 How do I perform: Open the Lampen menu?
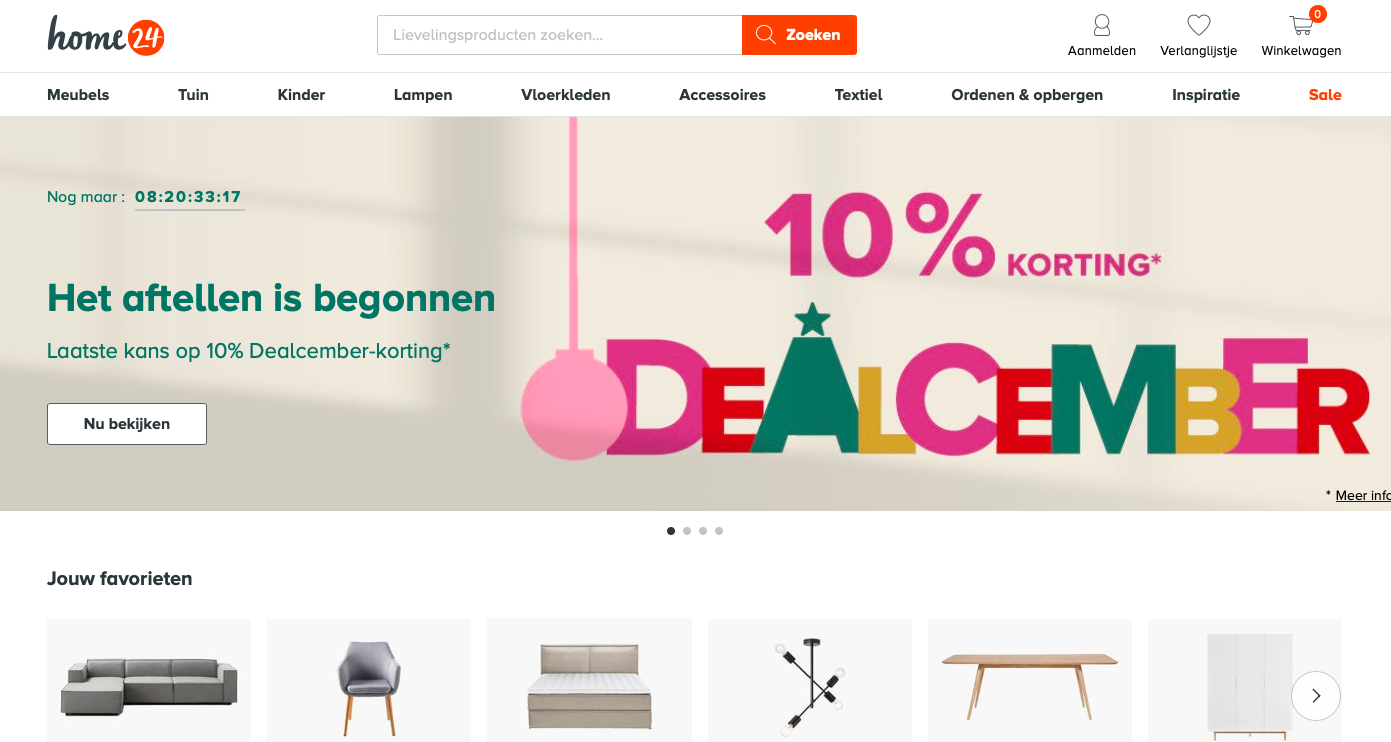423,95
